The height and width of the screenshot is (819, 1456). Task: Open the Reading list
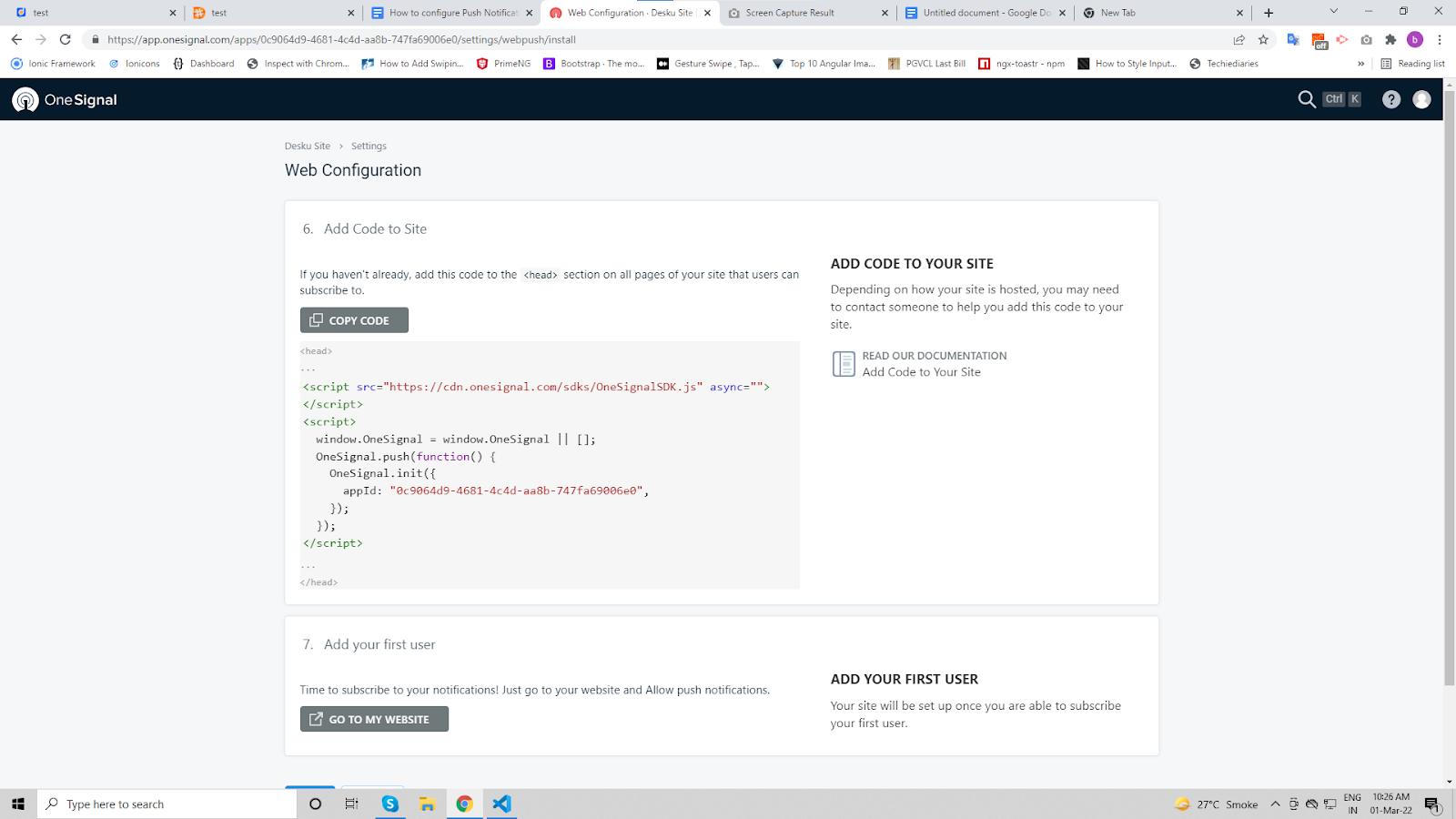(x=1412, y=64)
